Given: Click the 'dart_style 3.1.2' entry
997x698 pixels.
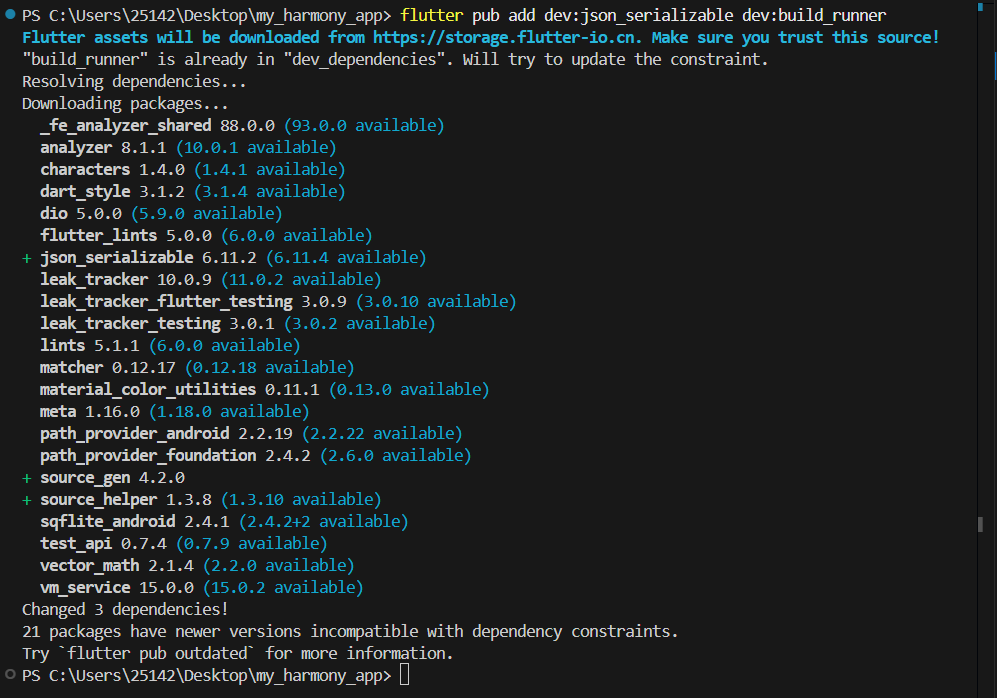Looking at the screenshot, I should point(113,191).
